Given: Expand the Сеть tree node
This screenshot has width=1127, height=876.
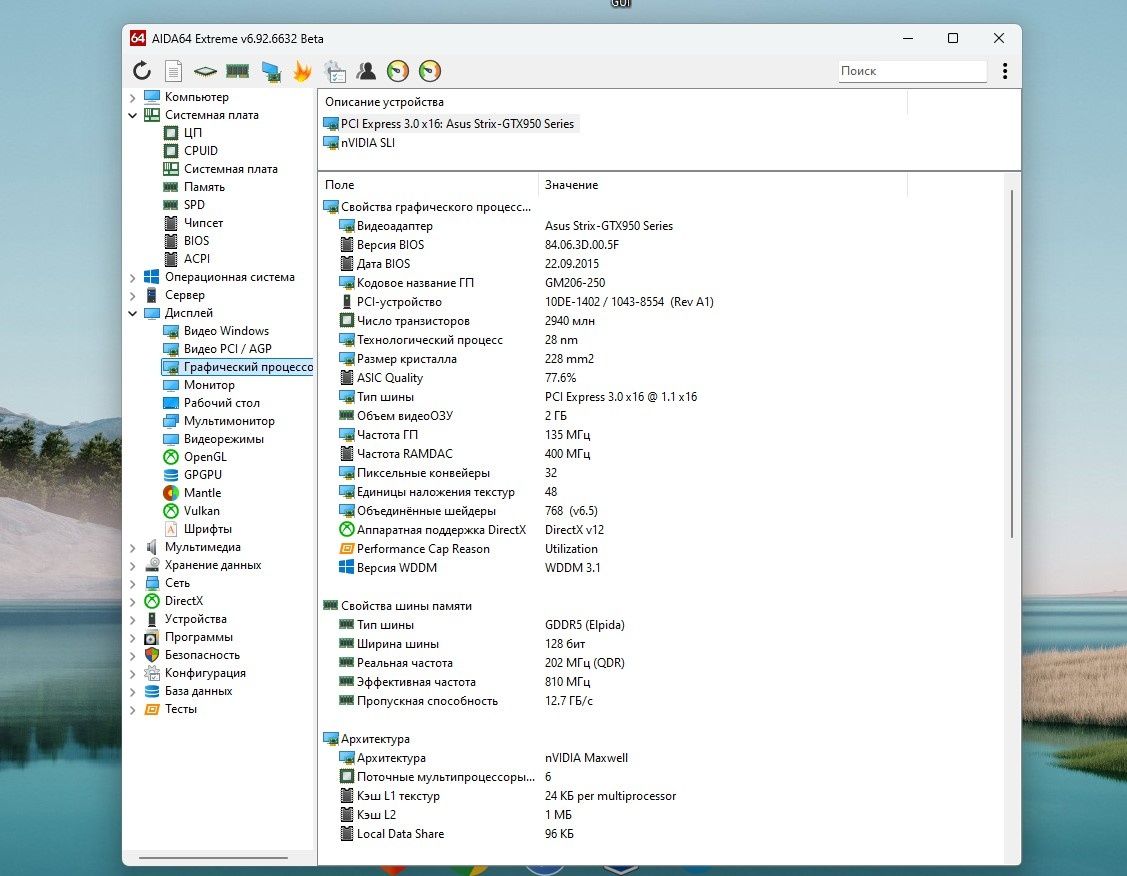Looking at the screenshot, I should 133,584.
